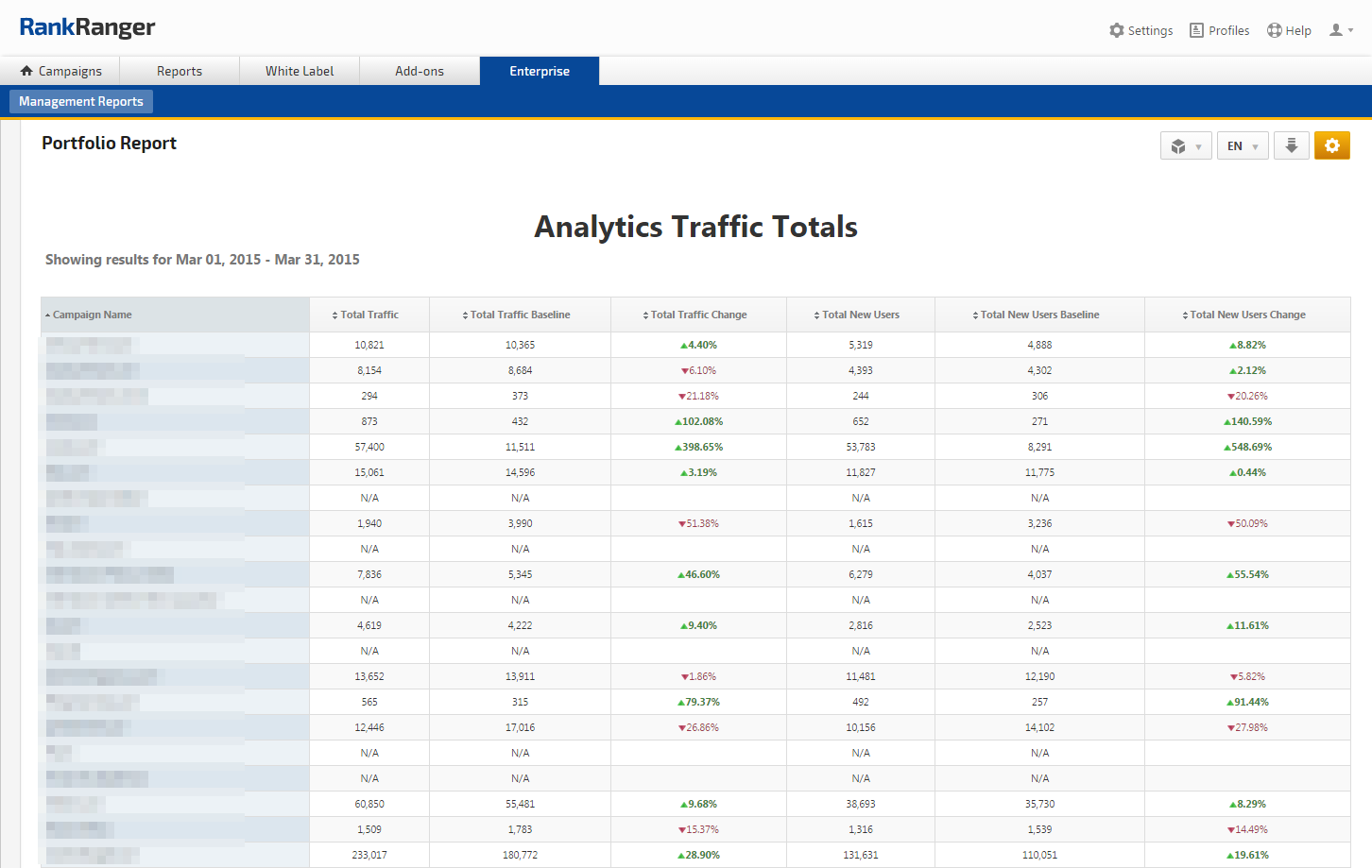Click the Management Reports submenu button

click(81, 101)
